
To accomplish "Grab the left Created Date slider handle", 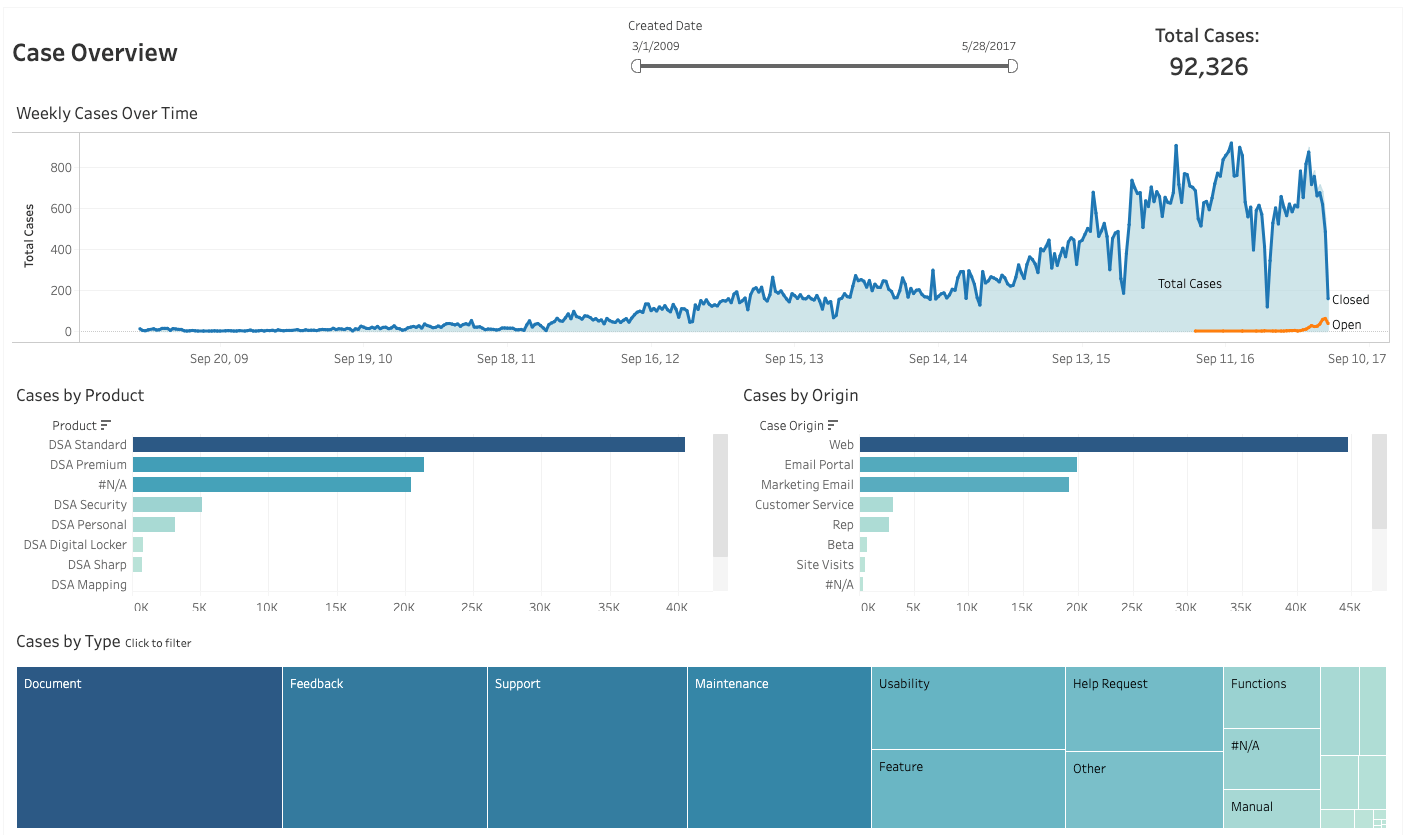I will pos(636,66).
